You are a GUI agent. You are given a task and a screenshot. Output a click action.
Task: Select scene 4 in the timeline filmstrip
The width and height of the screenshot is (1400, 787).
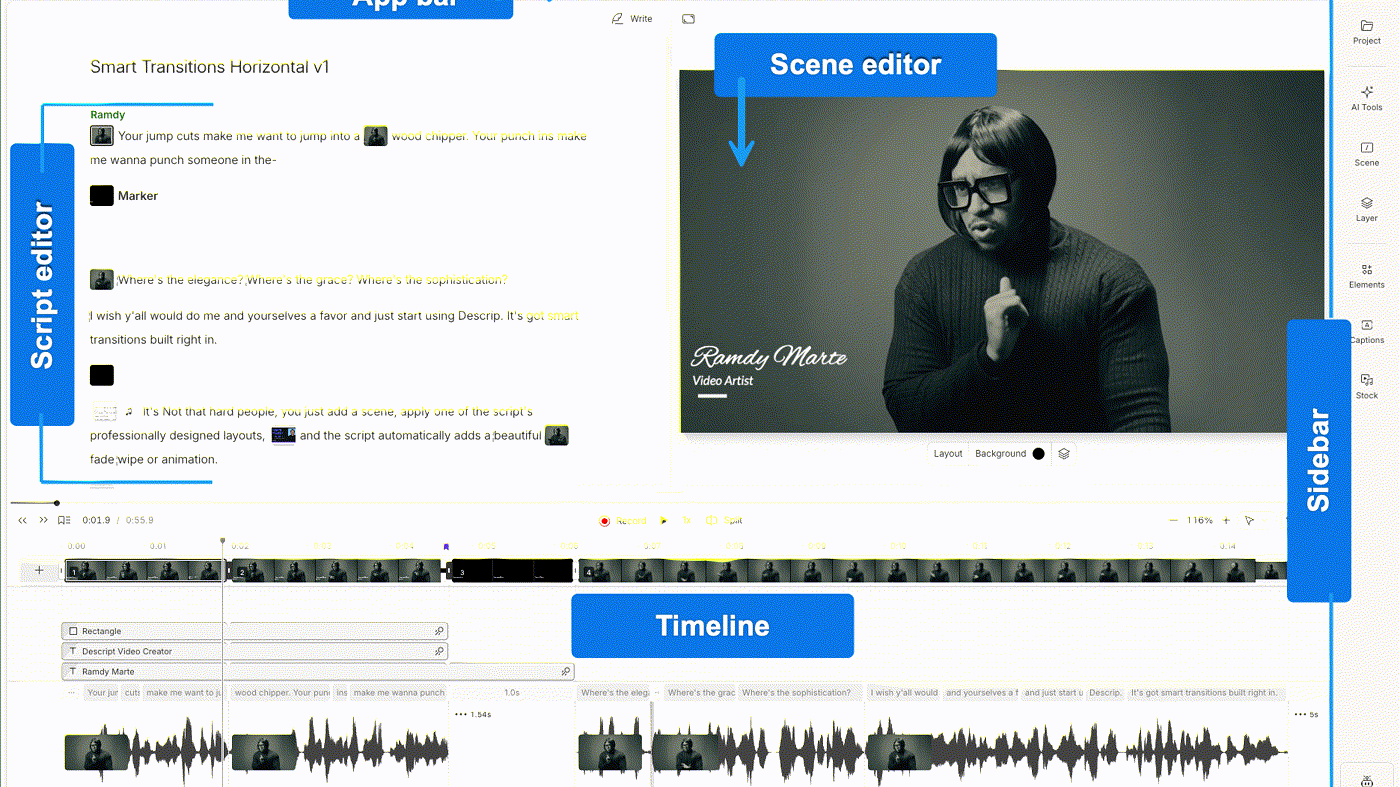(x=915, y=571)
